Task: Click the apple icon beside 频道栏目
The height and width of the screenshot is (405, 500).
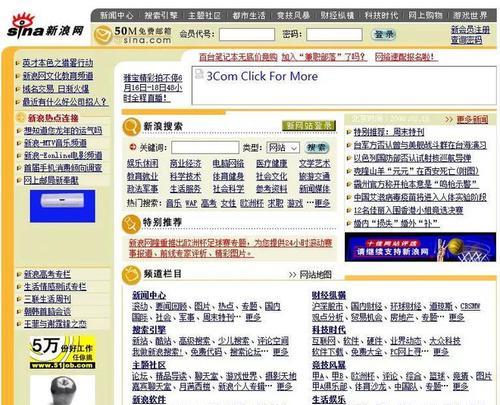Action: (131, 275)
